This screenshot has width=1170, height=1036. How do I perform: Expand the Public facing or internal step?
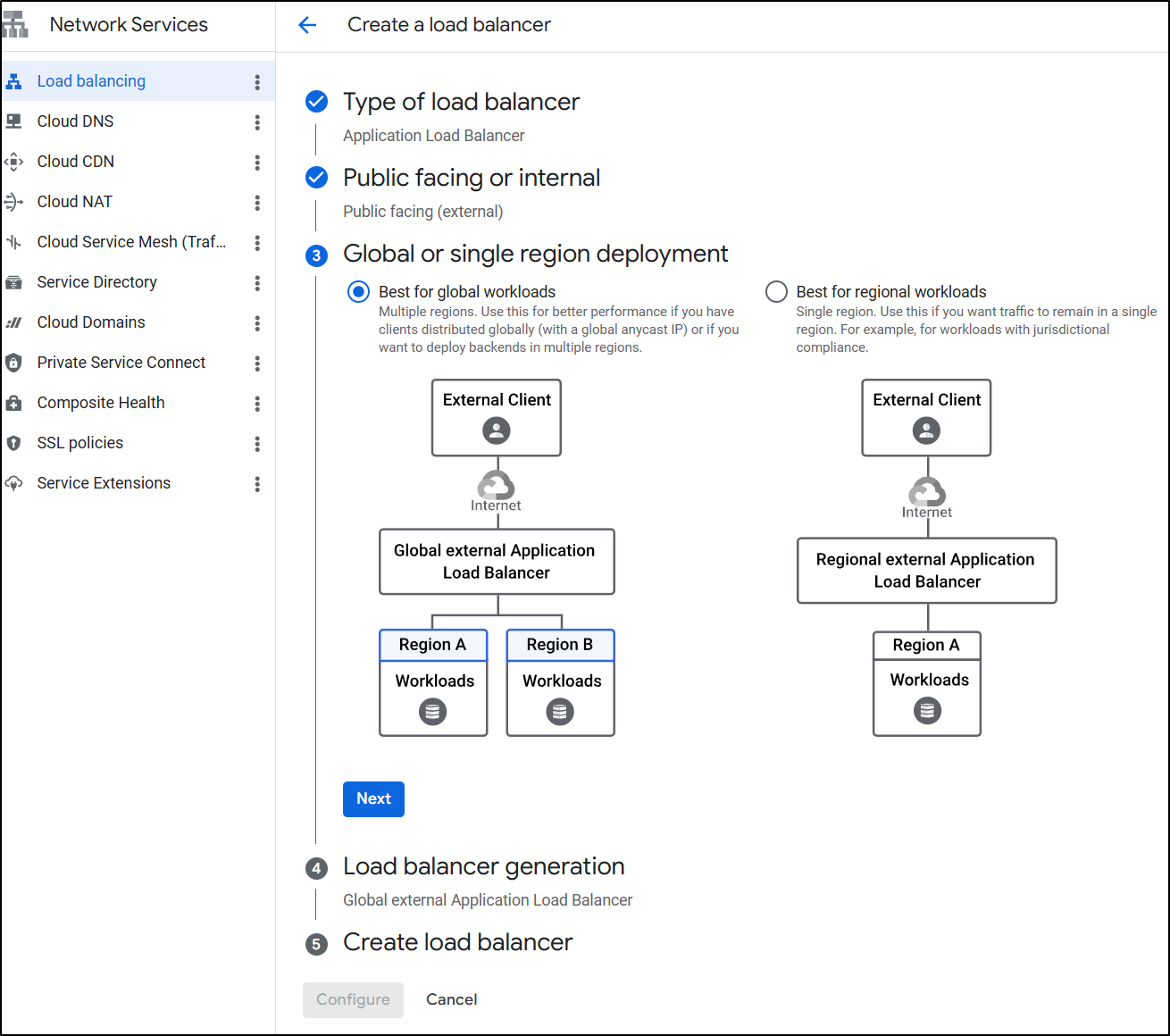point(471,178)
